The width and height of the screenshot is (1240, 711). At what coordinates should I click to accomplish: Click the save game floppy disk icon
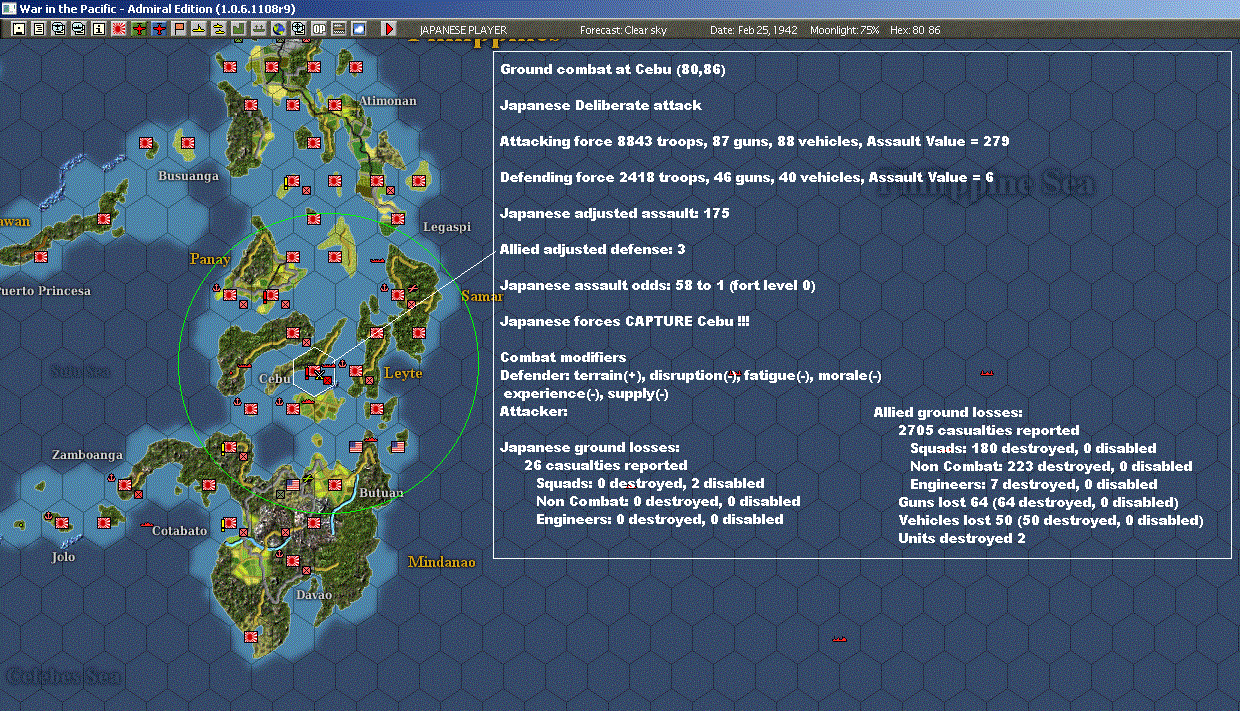pyautogui.click(x=19, y=29)
